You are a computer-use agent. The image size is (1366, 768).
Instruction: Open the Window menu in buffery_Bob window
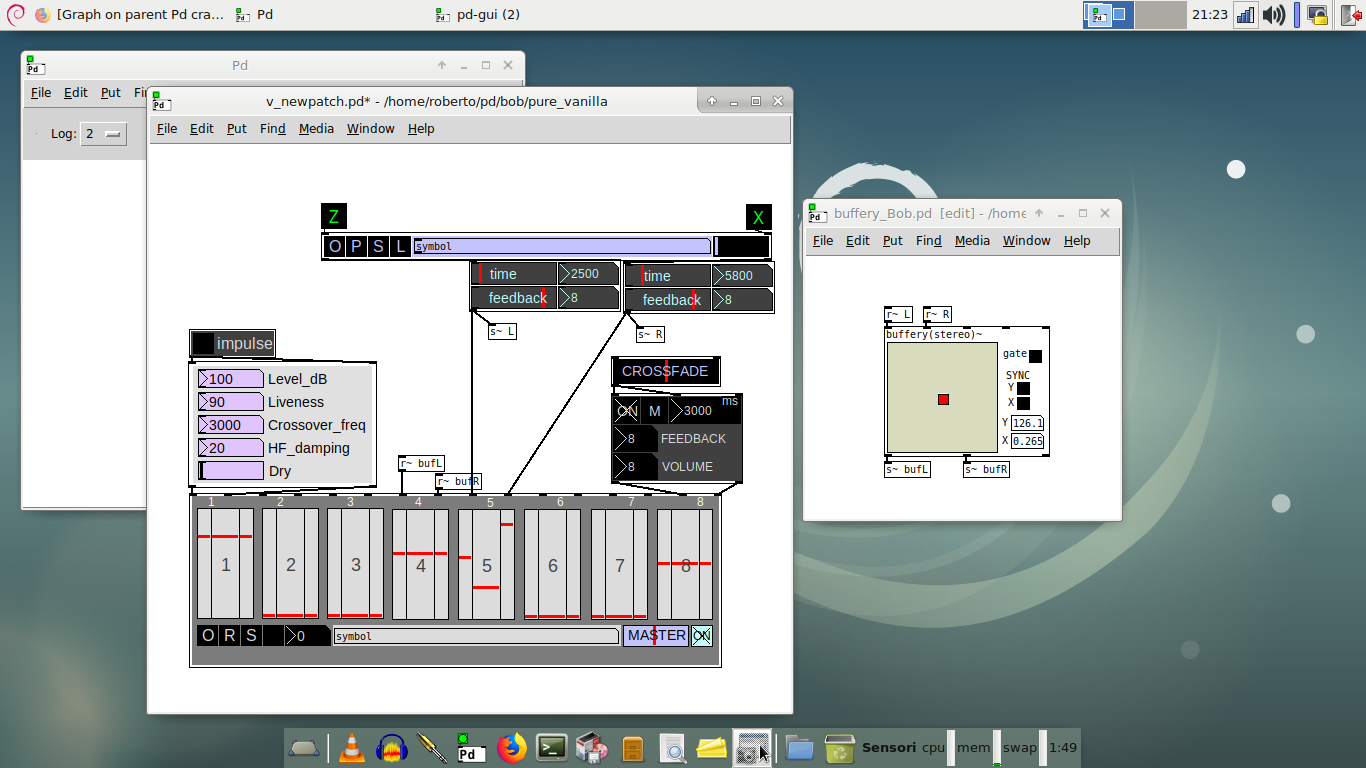point(1027,241)
